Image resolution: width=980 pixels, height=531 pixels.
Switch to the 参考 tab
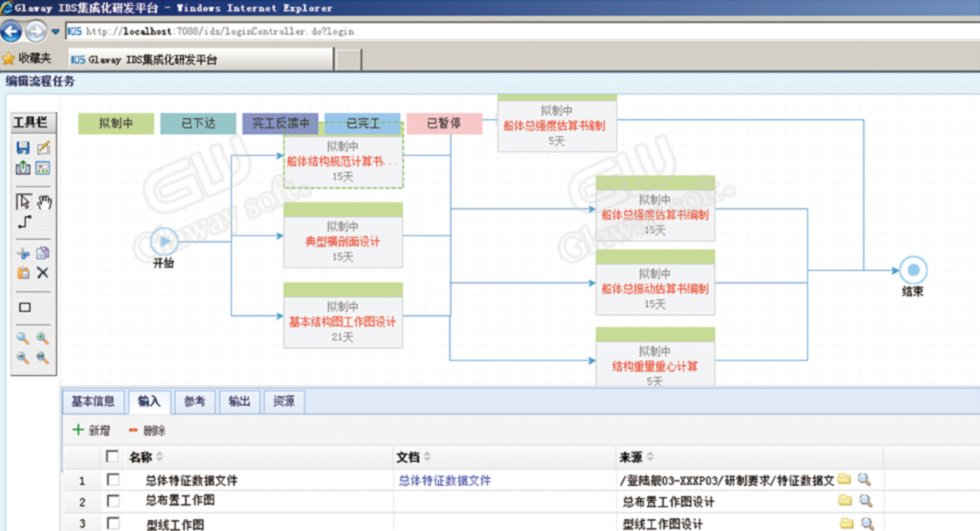click(x=194, y=402)
